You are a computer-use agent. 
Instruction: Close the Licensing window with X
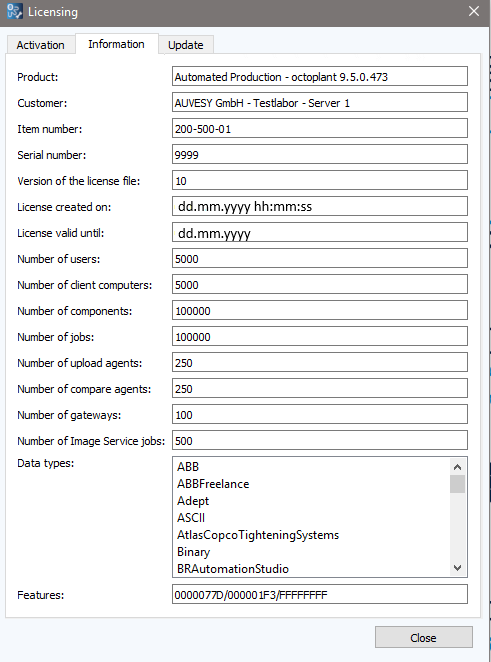click(x=474, y=11)
